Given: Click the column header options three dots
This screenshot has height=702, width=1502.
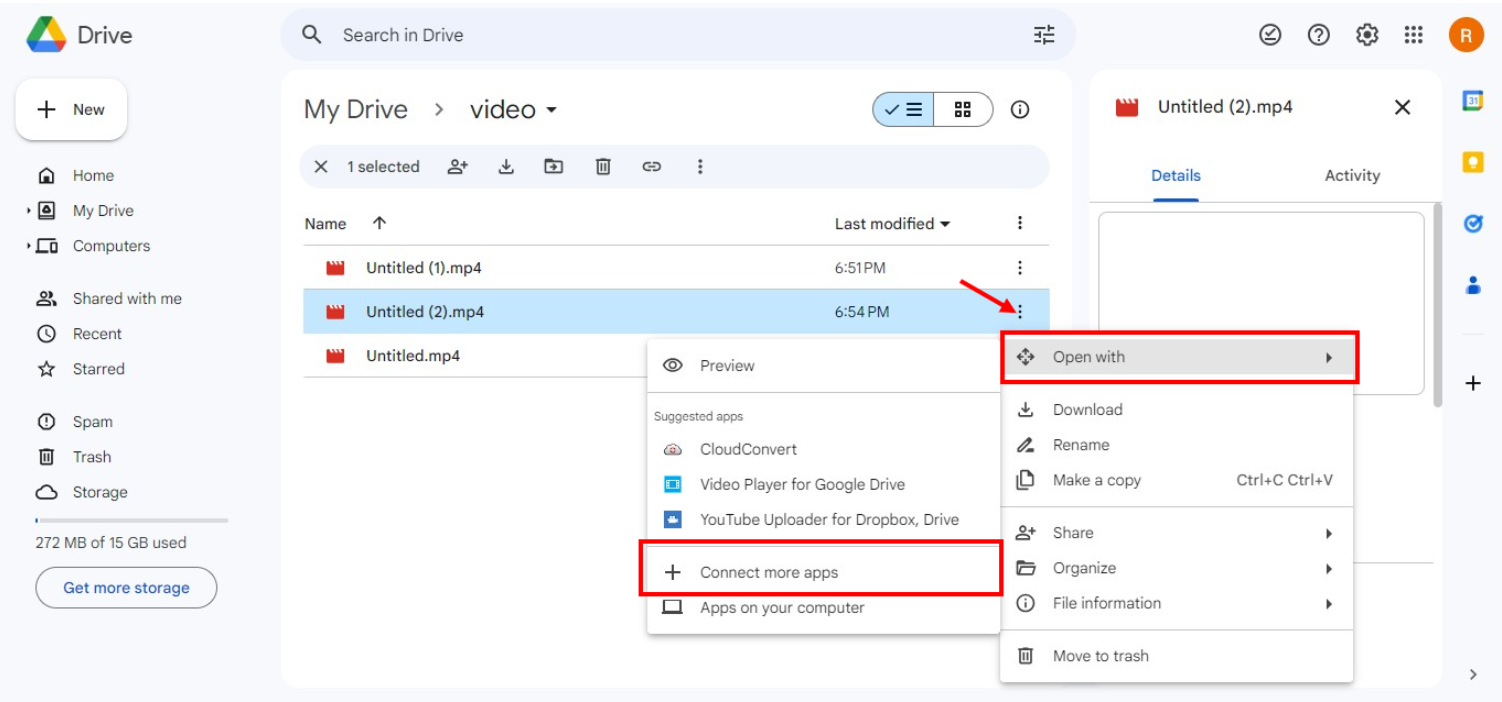Looking at the screenshot, I should point(1020,223).
